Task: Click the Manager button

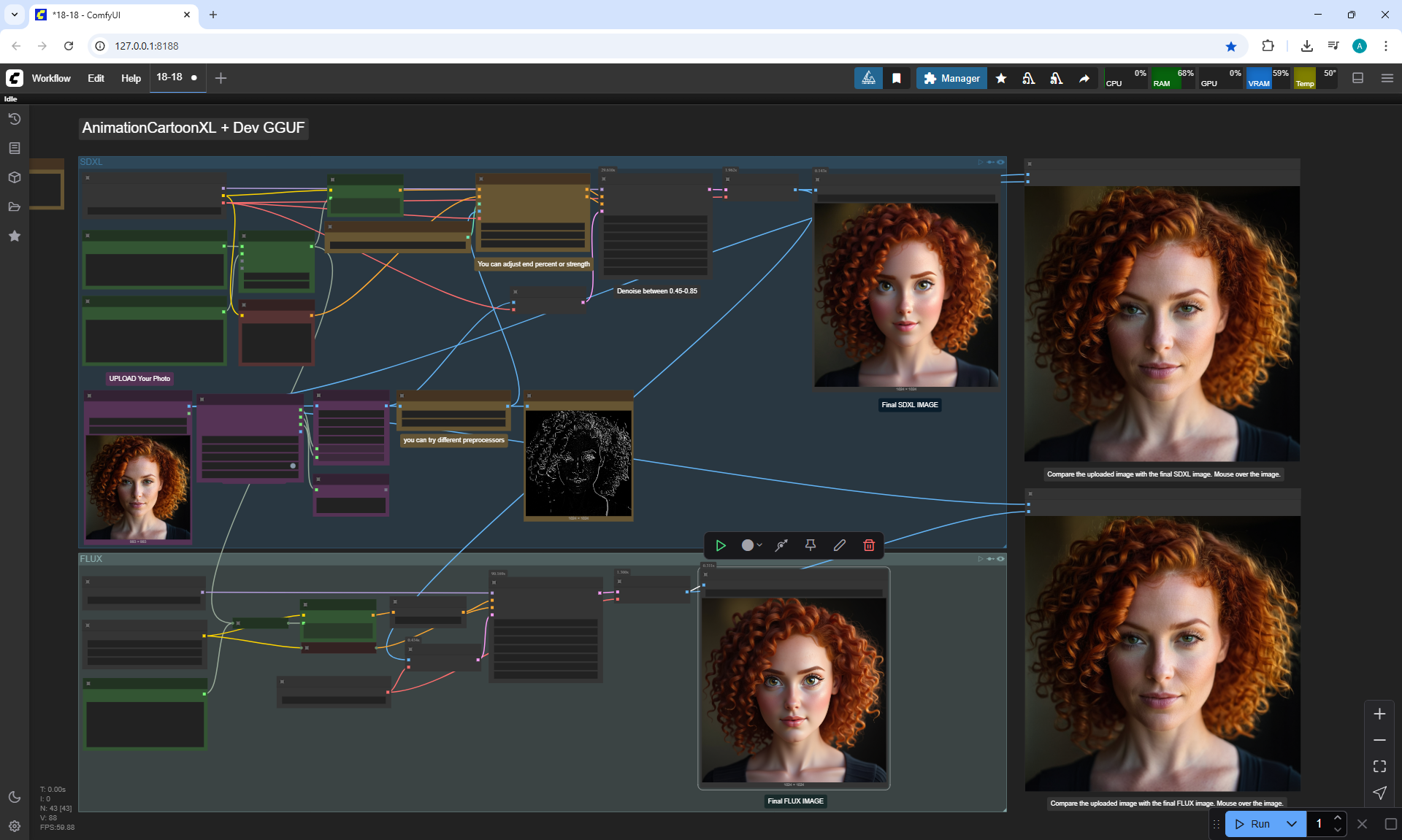Action: [x=951, y=78]
